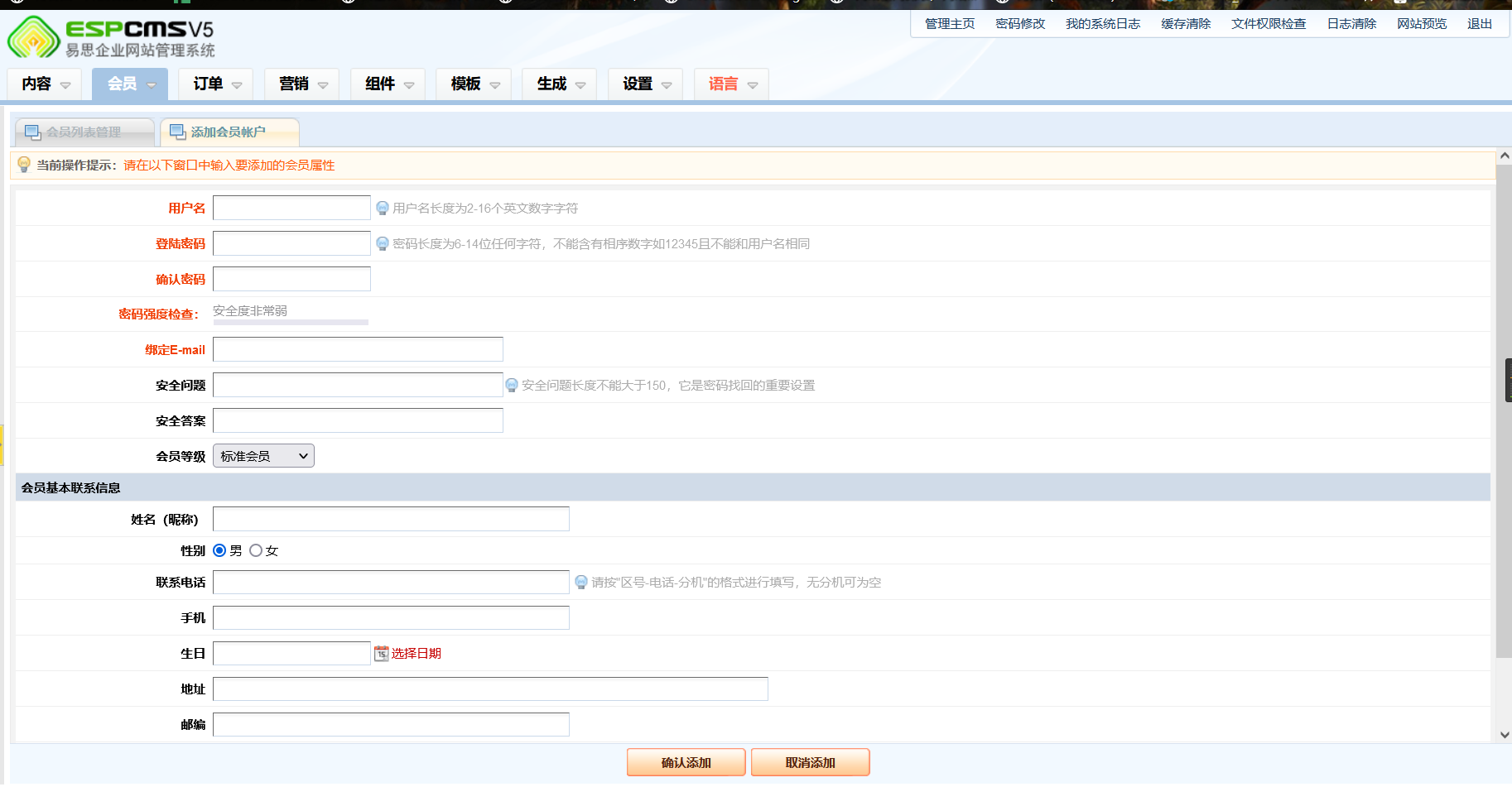Select the 女 gender radio button

point(256,549)
